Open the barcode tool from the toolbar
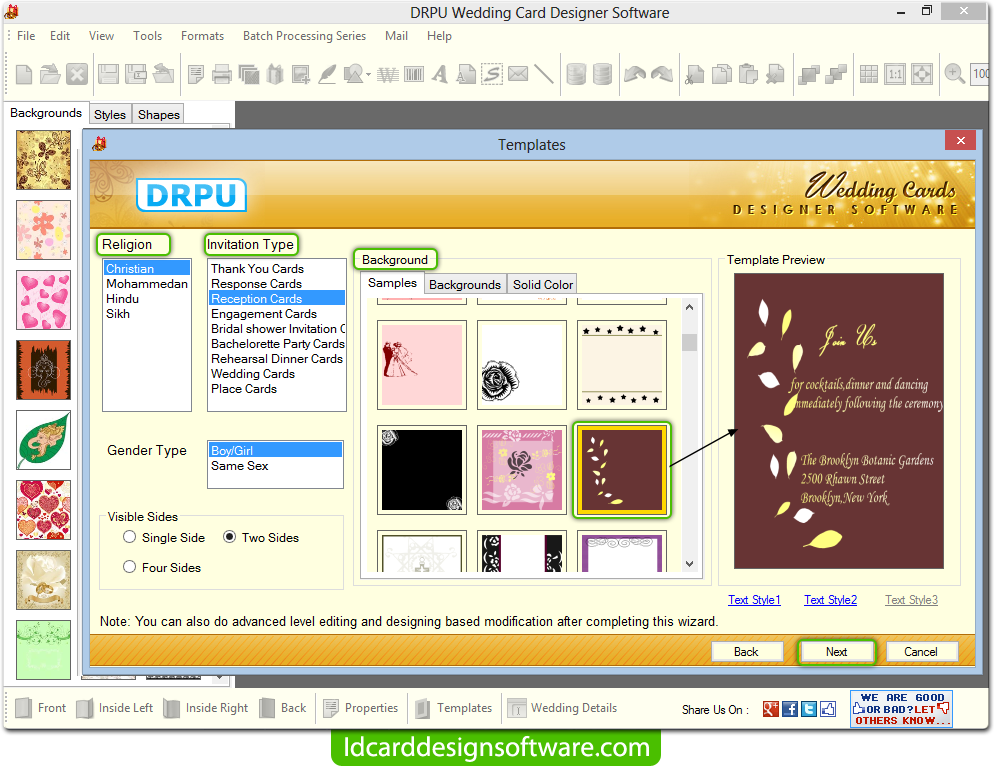This screenshot has width=994, height=766. click(x=413, y=73)
